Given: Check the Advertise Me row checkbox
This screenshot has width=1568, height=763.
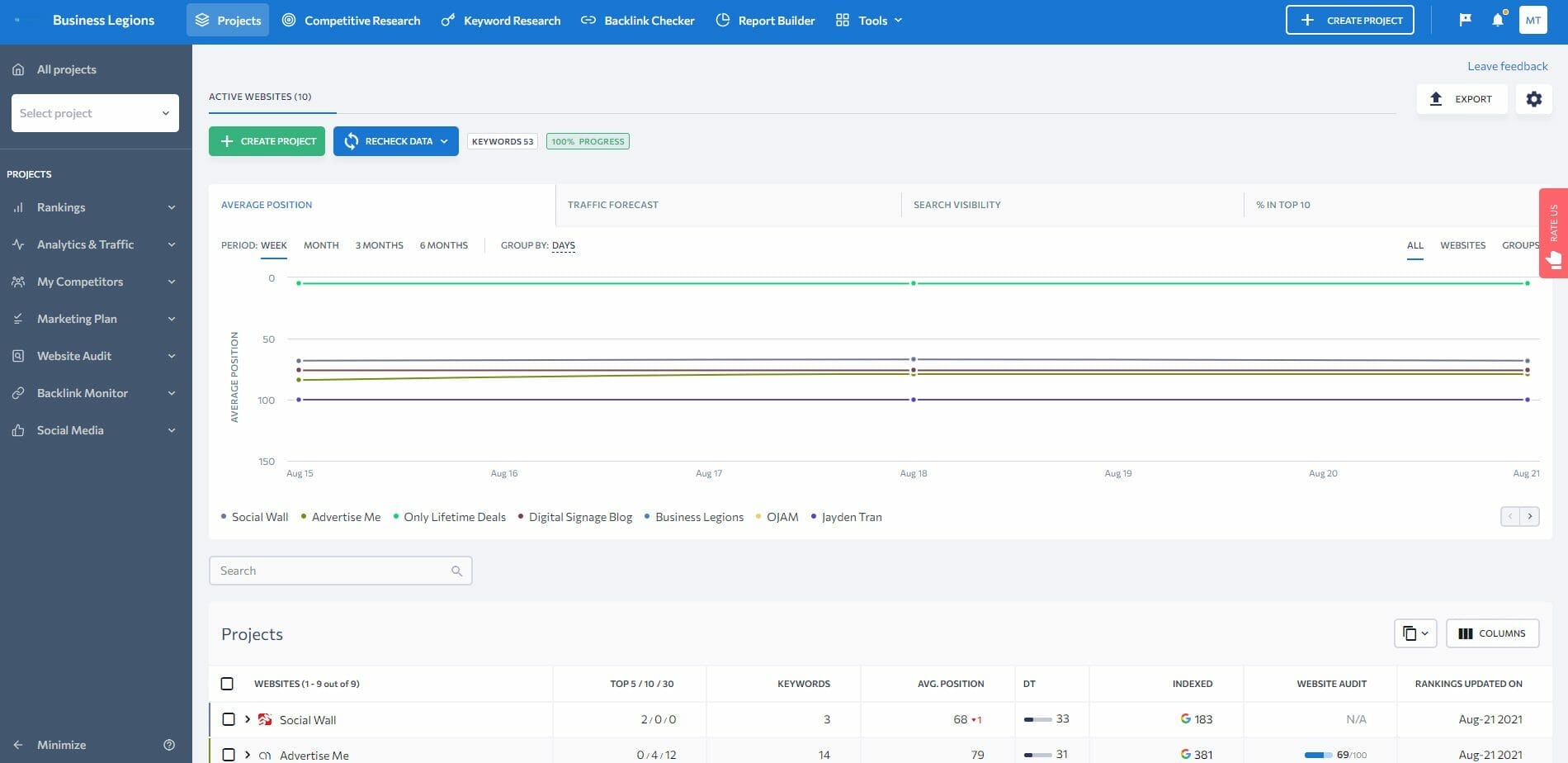Looking at the screenshot, I should [x=229, y=754].
